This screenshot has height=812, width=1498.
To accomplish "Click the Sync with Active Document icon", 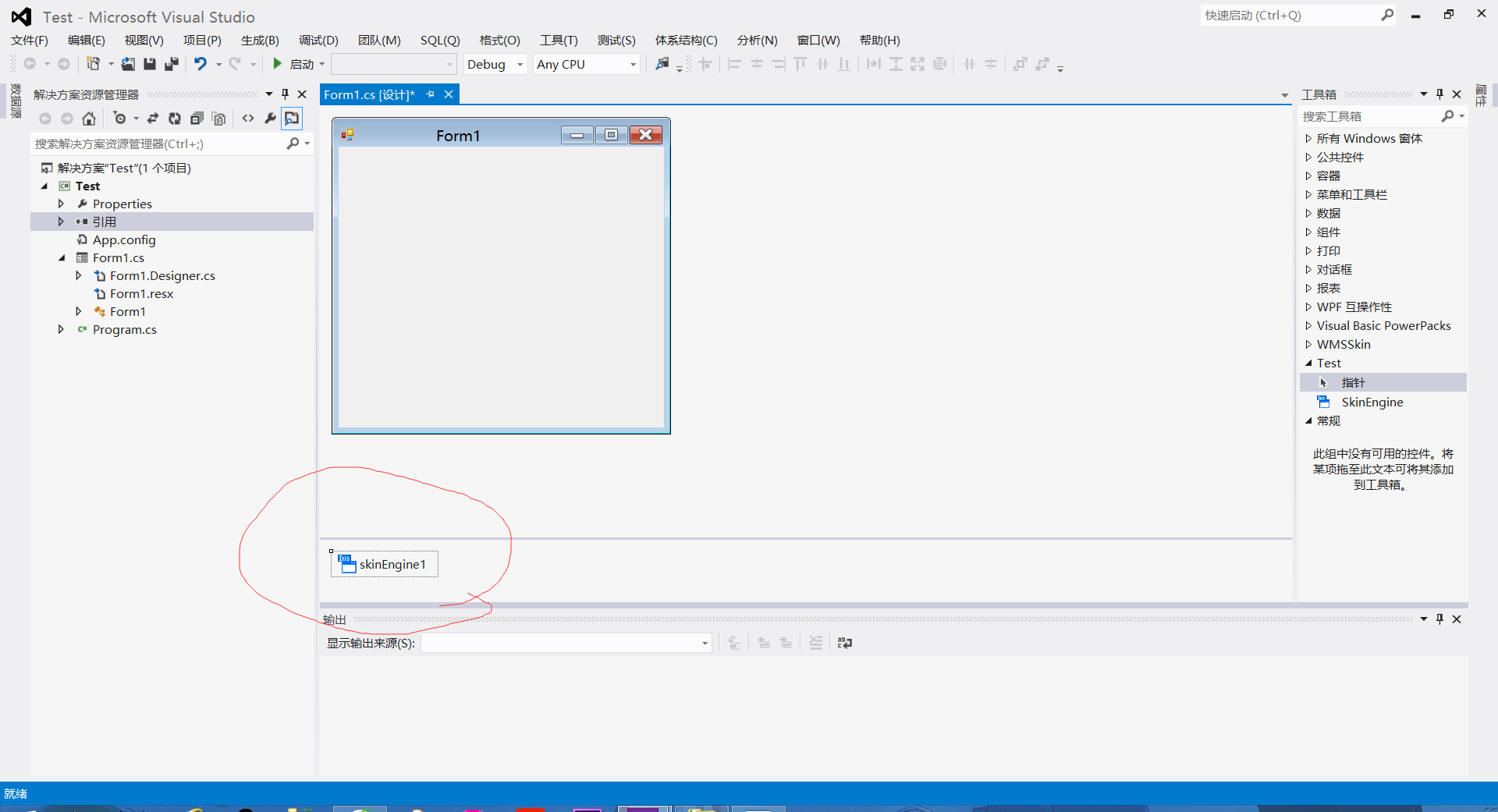I will tap(153, 119).
